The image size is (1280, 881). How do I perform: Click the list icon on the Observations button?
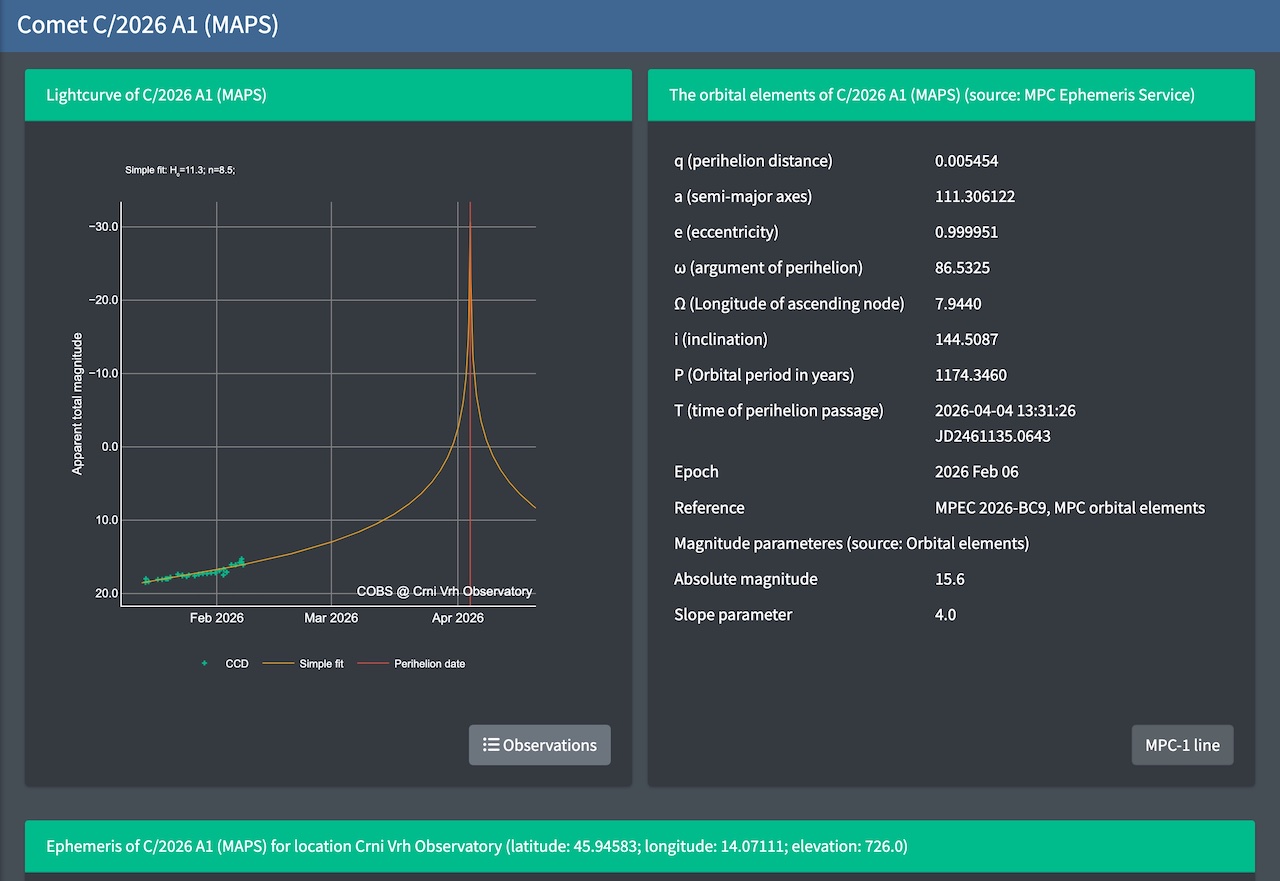(490, 745)
